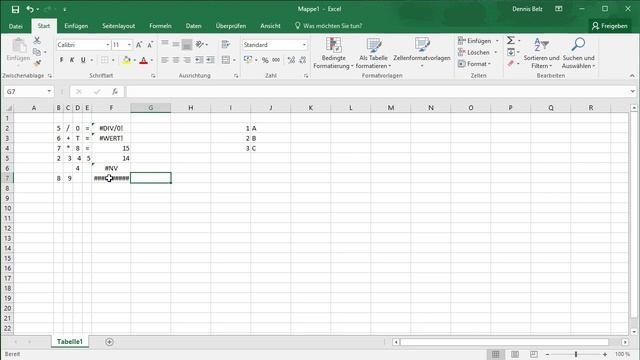Apply red font color
The height and width of the screenshot is (360, 640).
(x=143, y=60)
